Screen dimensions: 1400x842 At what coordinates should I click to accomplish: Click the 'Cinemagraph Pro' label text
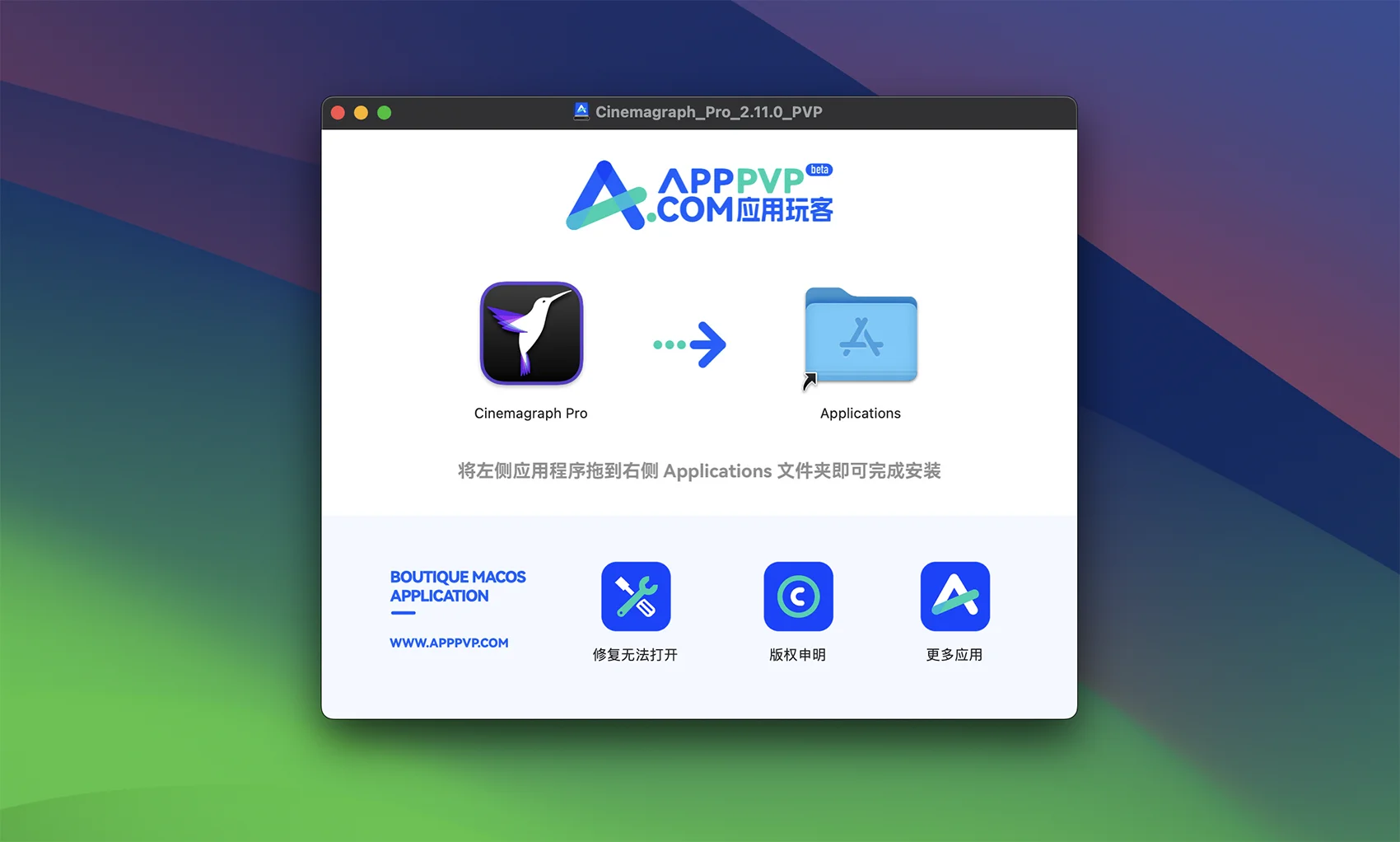531,413
